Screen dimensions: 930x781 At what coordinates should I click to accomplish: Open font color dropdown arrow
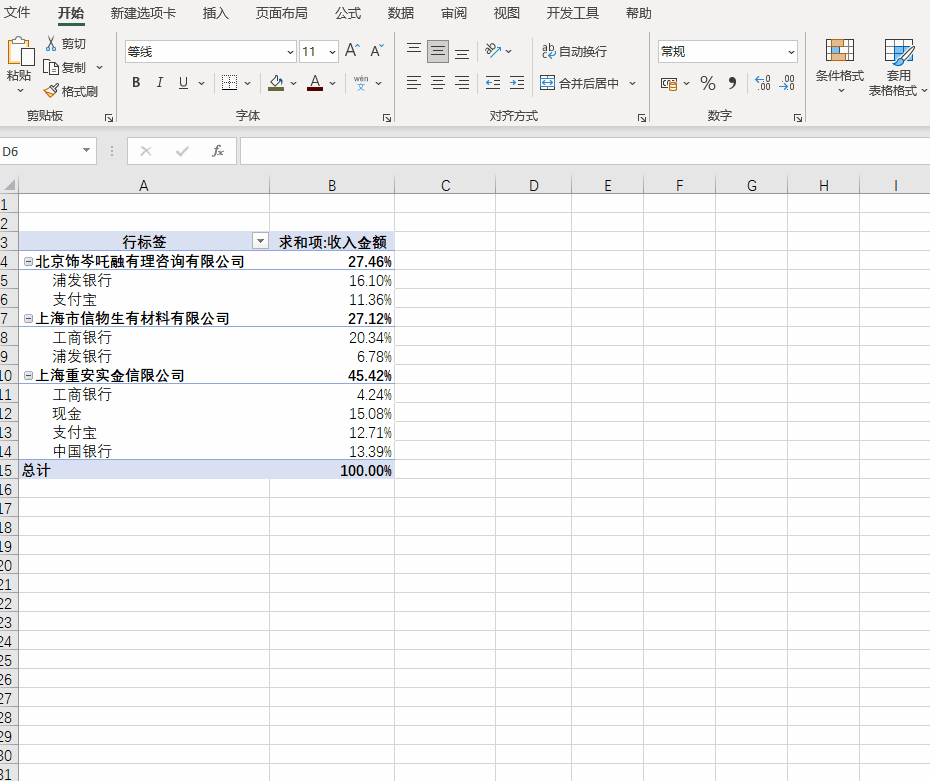(x=332, y=84)
